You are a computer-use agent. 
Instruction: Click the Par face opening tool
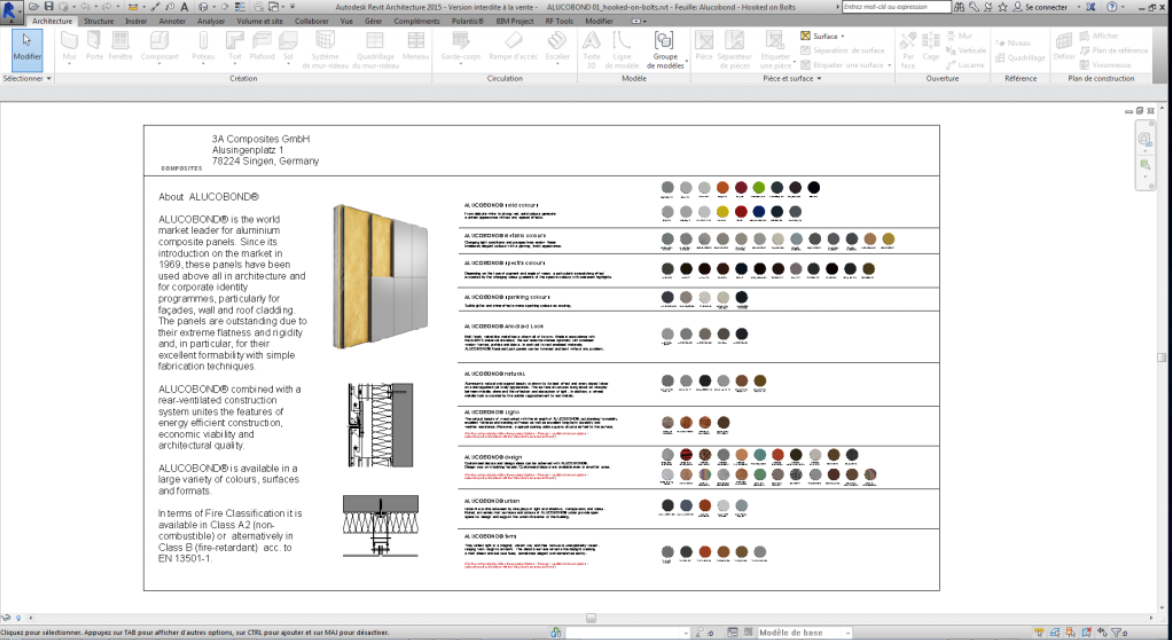point(908,49)
